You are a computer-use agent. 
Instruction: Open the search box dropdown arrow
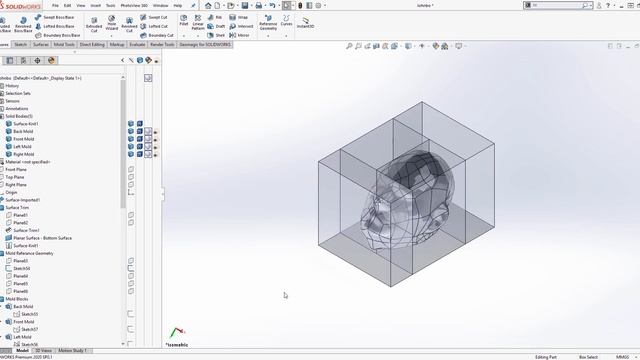591,6
